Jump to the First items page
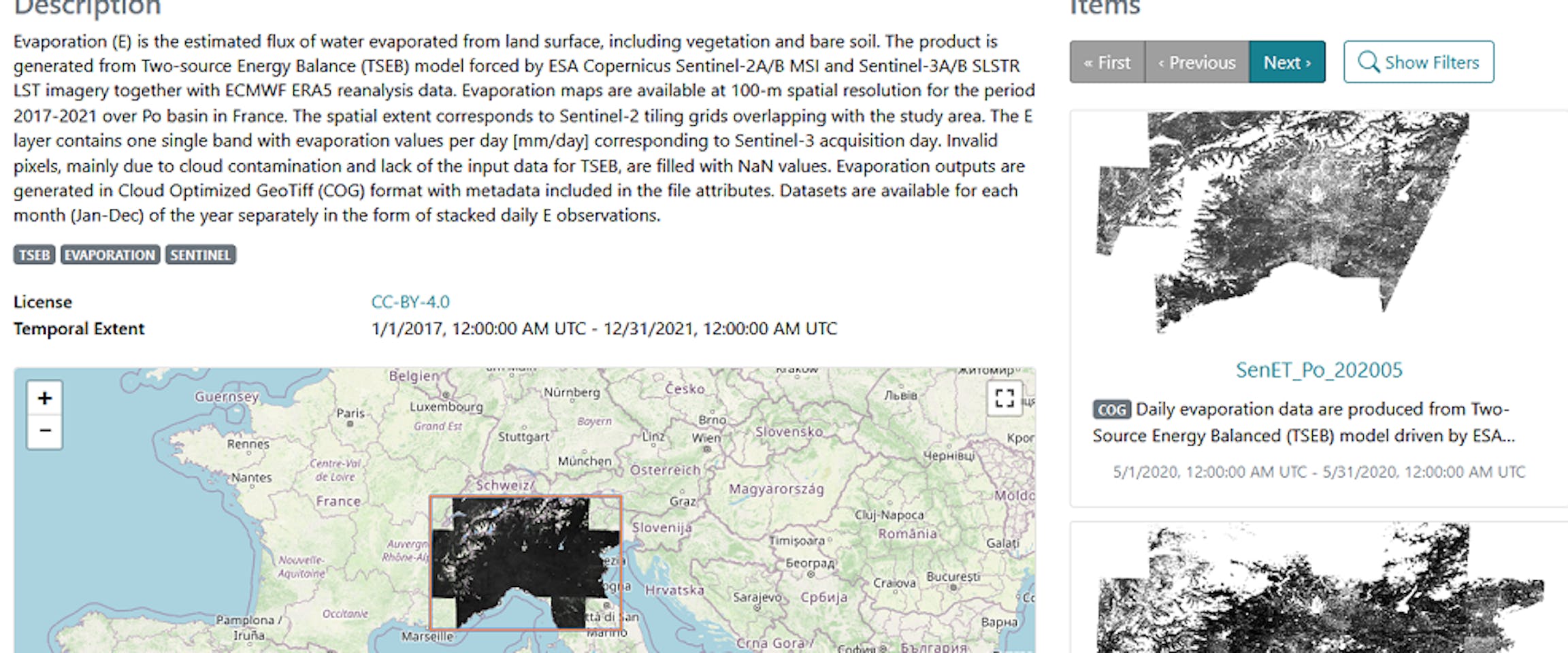 (1107, 62)
